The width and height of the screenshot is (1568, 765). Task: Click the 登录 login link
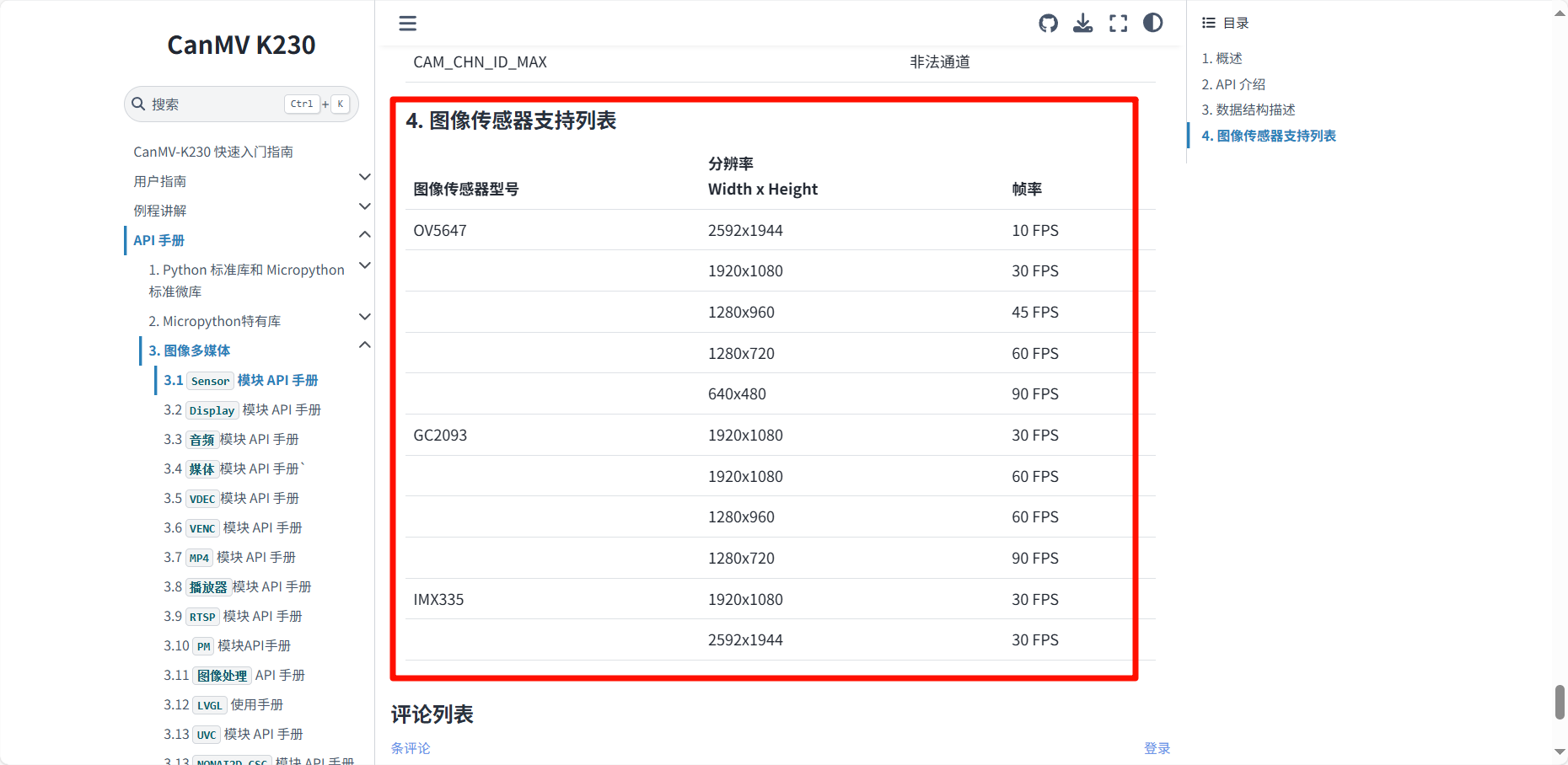pos(1157,748)
